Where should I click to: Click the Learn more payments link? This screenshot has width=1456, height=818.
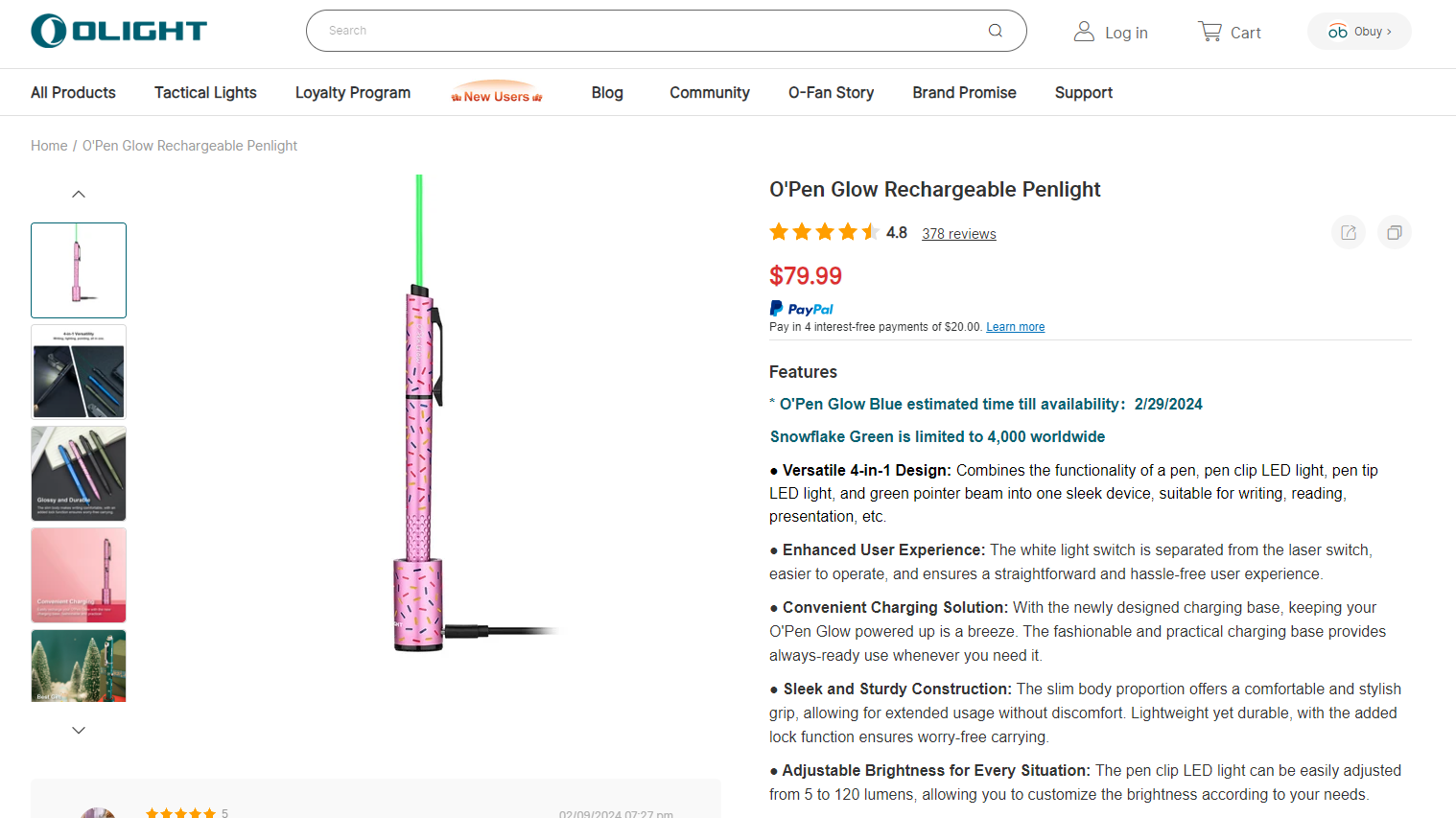click(x=1015, y=326)
